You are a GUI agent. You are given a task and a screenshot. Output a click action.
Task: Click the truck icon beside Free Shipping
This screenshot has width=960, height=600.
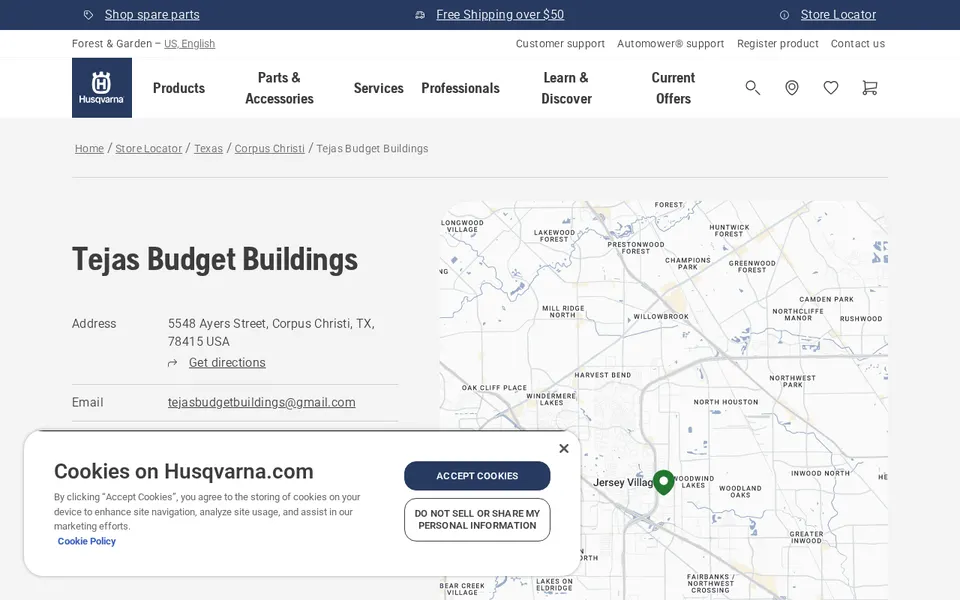(420, 15)
